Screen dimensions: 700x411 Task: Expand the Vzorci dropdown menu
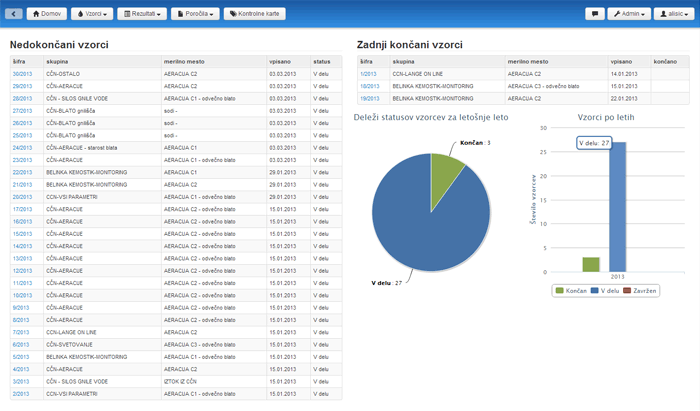coord(93,14)
